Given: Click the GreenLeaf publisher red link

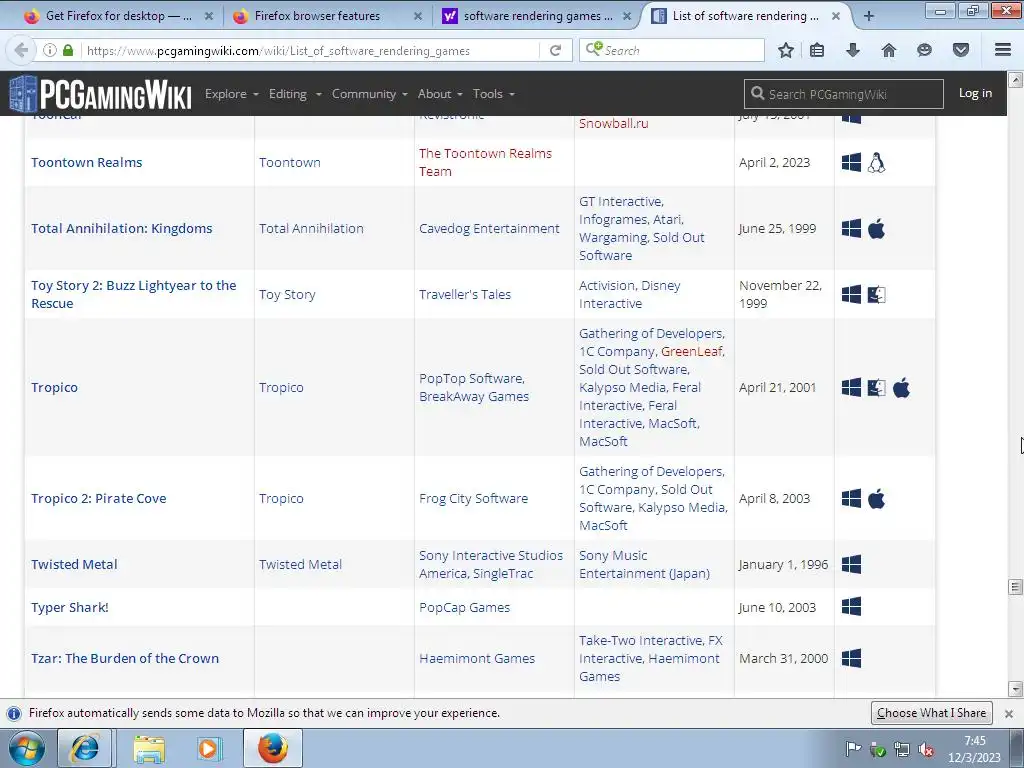Looking at the screenshot, I should coord(692,351).
